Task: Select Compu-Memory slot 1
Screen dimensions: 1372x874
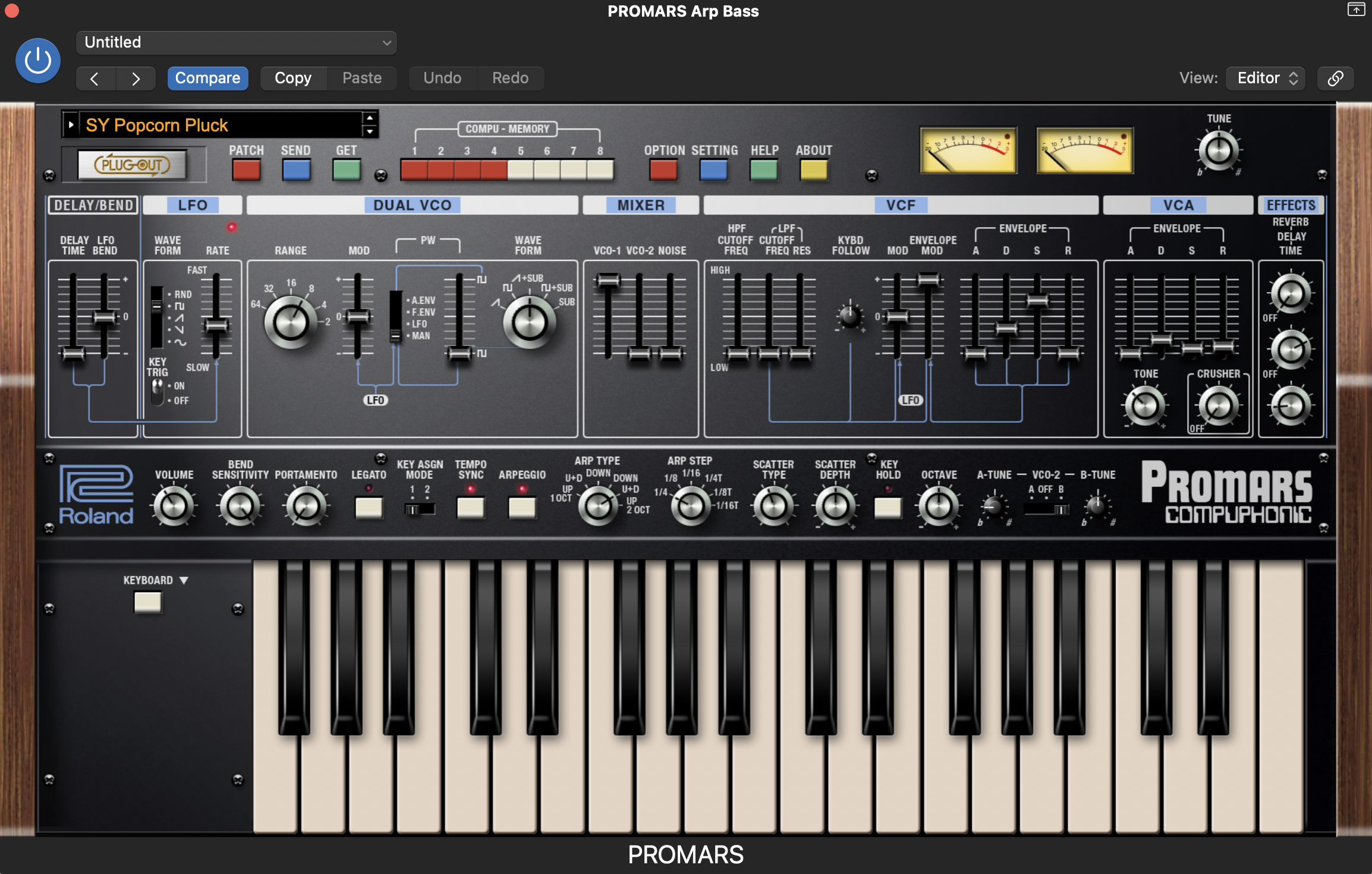Action: (414, 170)
